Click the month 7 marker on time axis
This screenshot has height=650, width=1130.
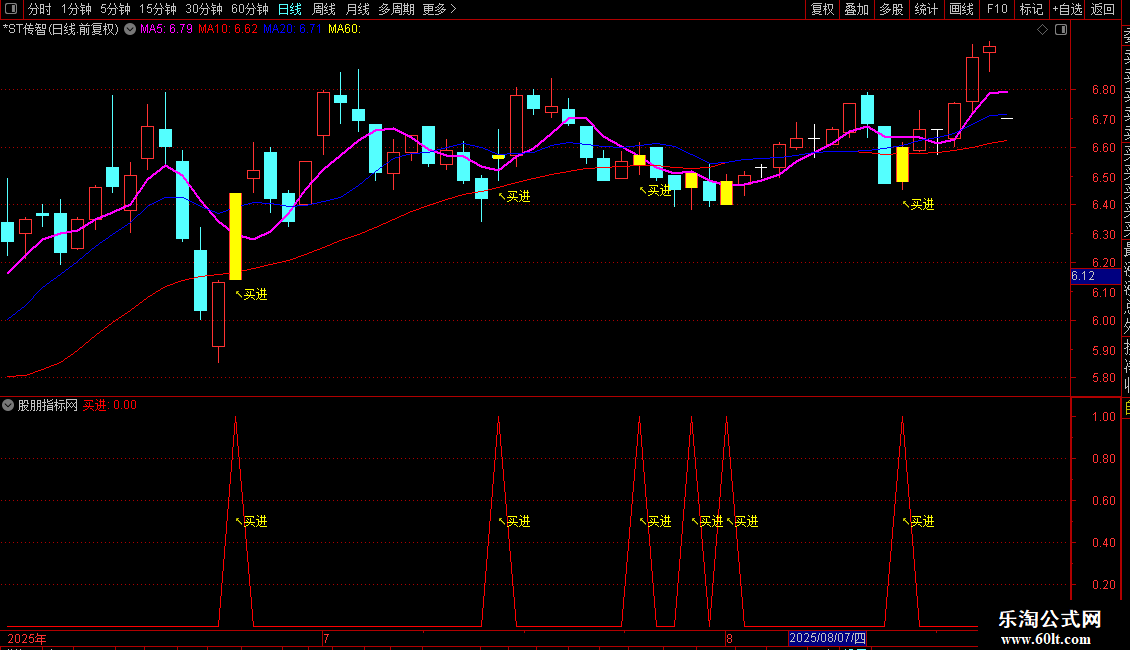coord(326,638)
